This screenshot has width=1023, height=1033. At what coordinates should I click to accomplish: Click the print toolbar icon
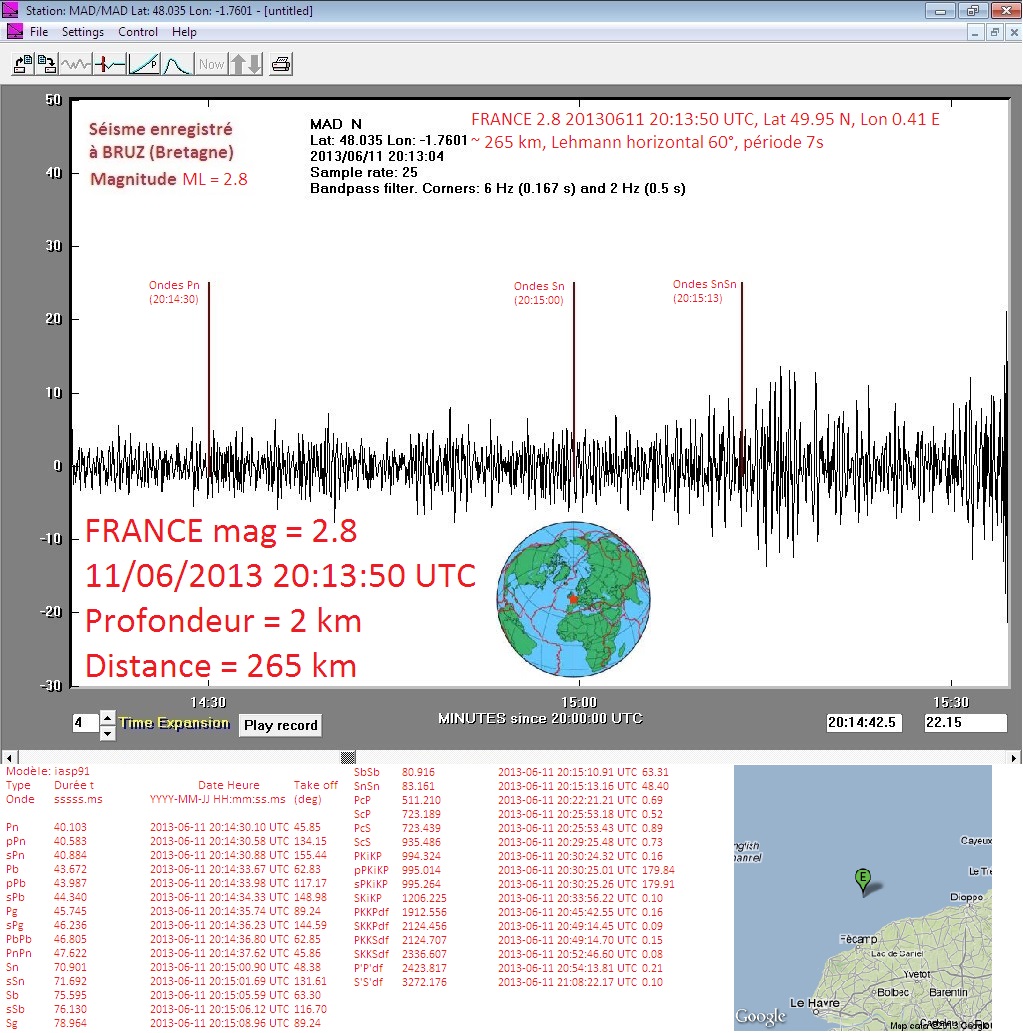(281, 64)
